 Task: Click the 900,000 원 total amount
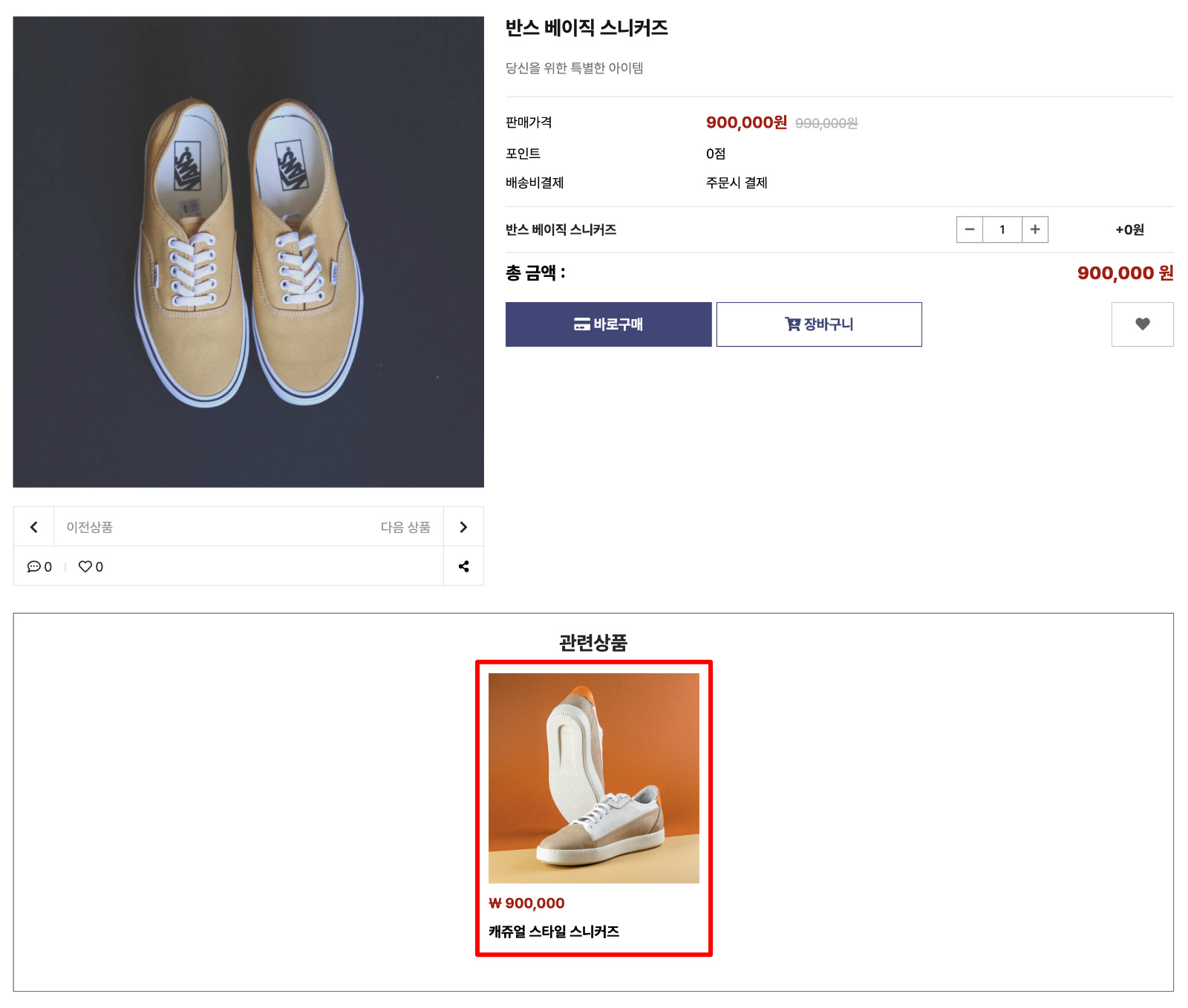[x=1125, y=273]
